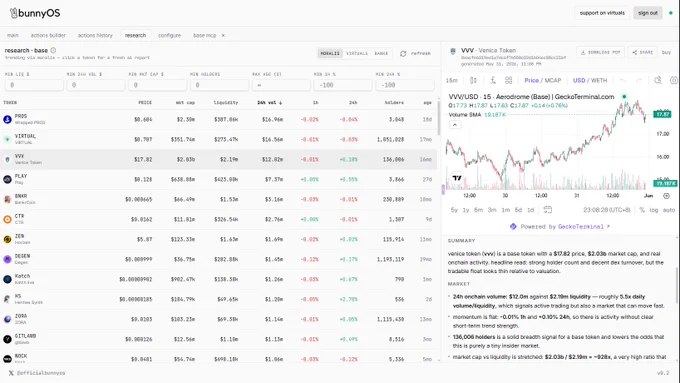
Task: Switch chart currency to USD
Action: (579, 80)
